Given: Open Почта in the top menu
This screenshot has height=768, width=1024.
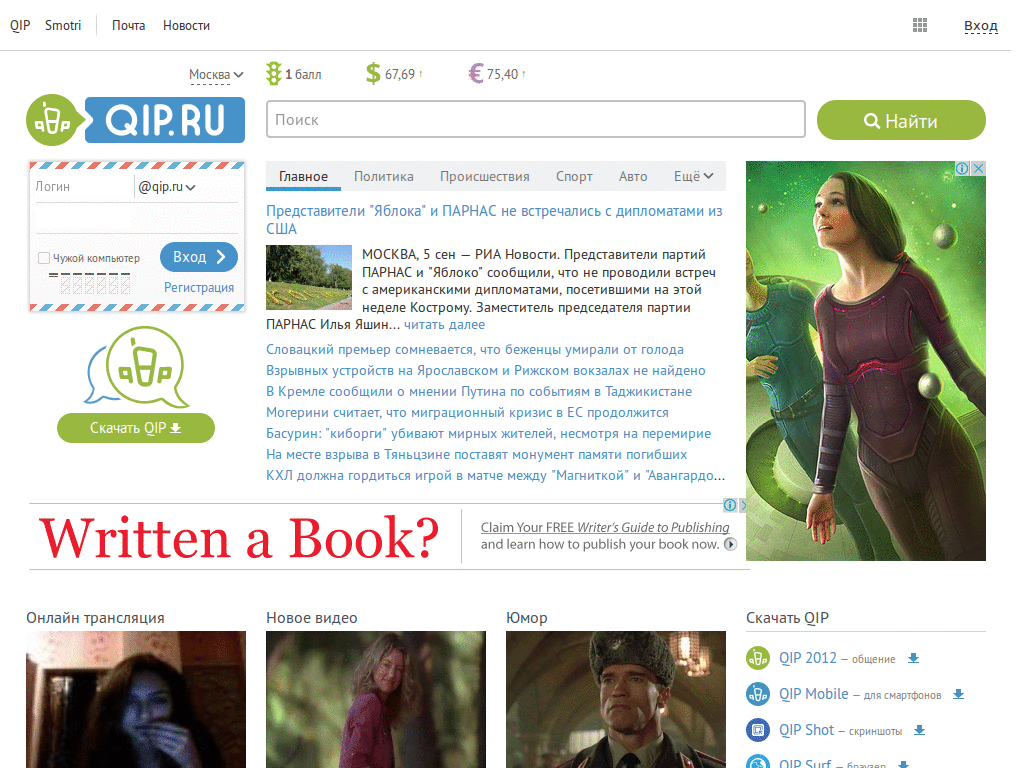Looking at the screenshot, I should (129, 25).
